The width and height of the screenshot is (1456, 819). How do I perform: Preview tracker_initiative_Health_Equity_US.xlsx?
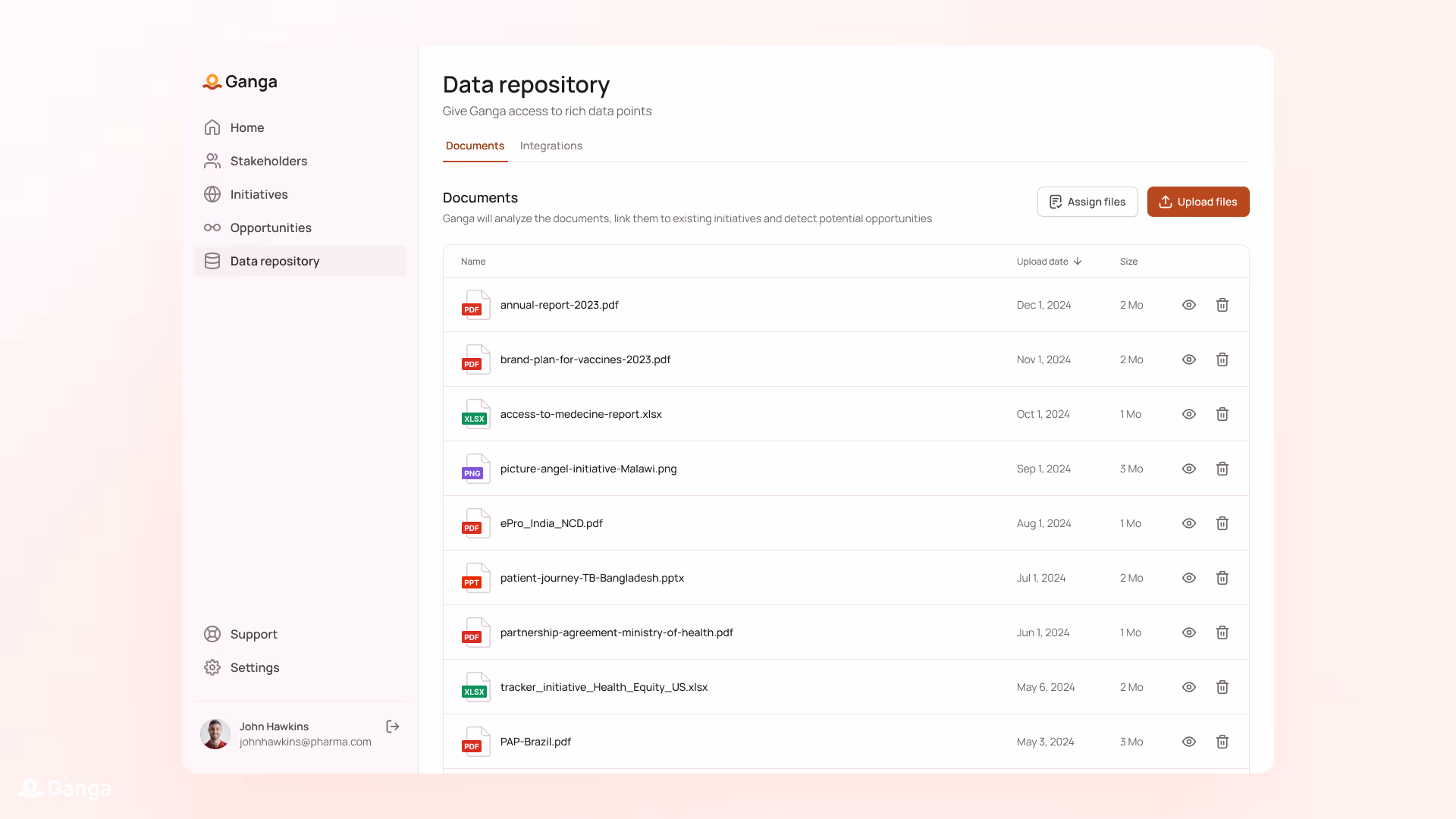coord(1188,687)
